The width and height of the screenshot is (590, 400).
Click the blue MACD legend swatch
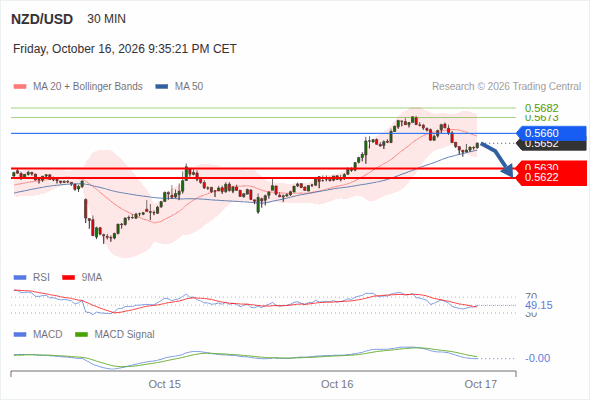click(x=20, y=335)
